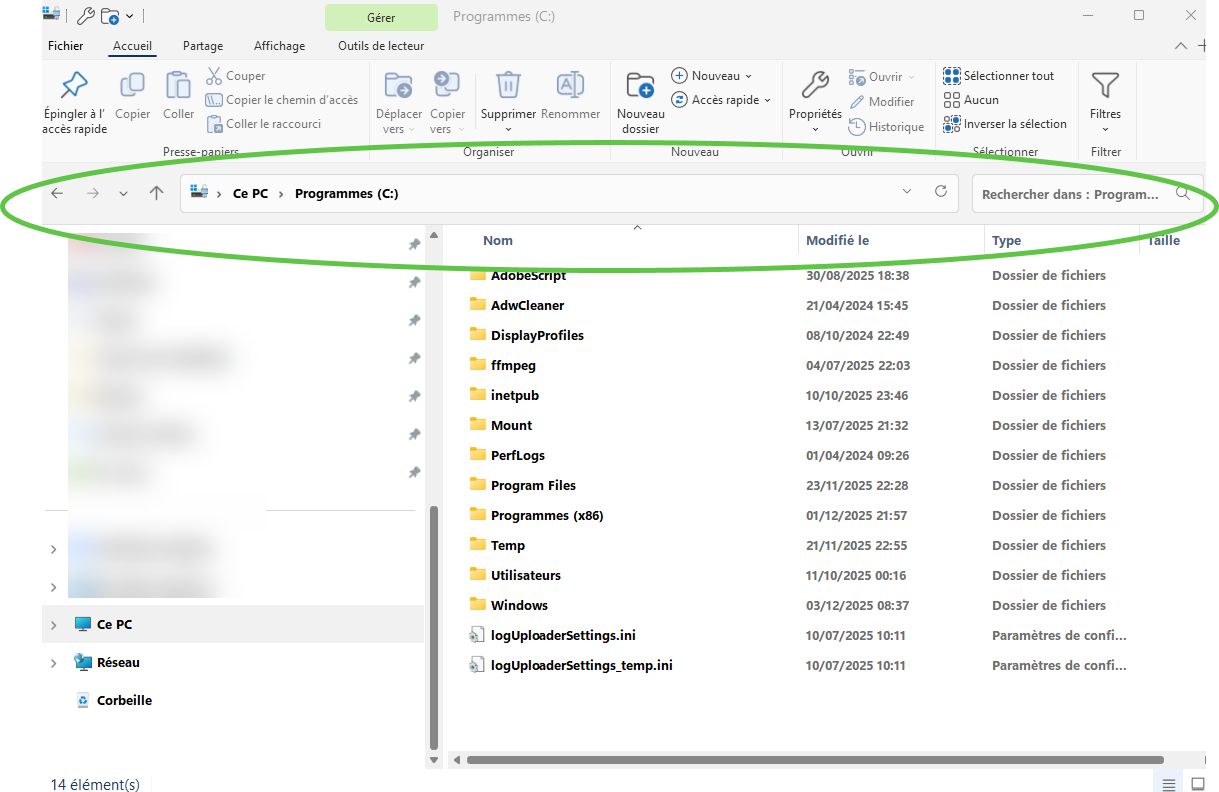The height and width of the screenshot is (792, 1219).
Task: Expand the Ce PC tree node
Action: pos(53,625)
